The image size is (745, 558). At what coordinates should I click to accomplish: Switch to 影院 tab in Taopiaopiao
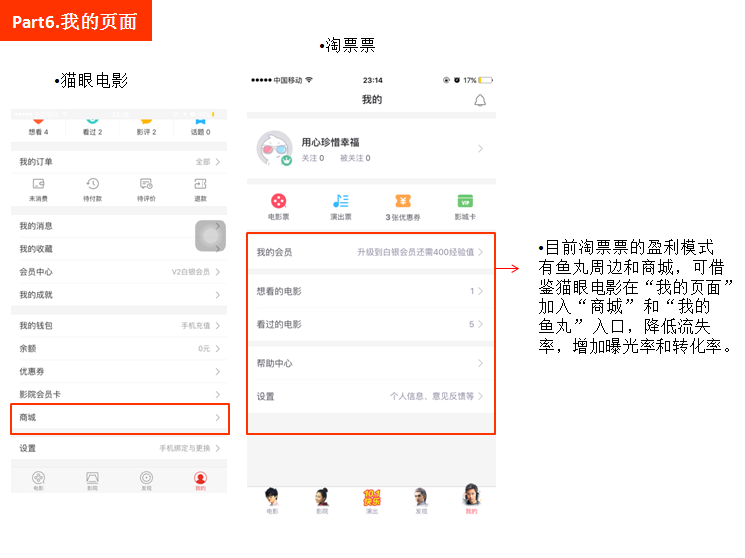[x=322, y=501]
